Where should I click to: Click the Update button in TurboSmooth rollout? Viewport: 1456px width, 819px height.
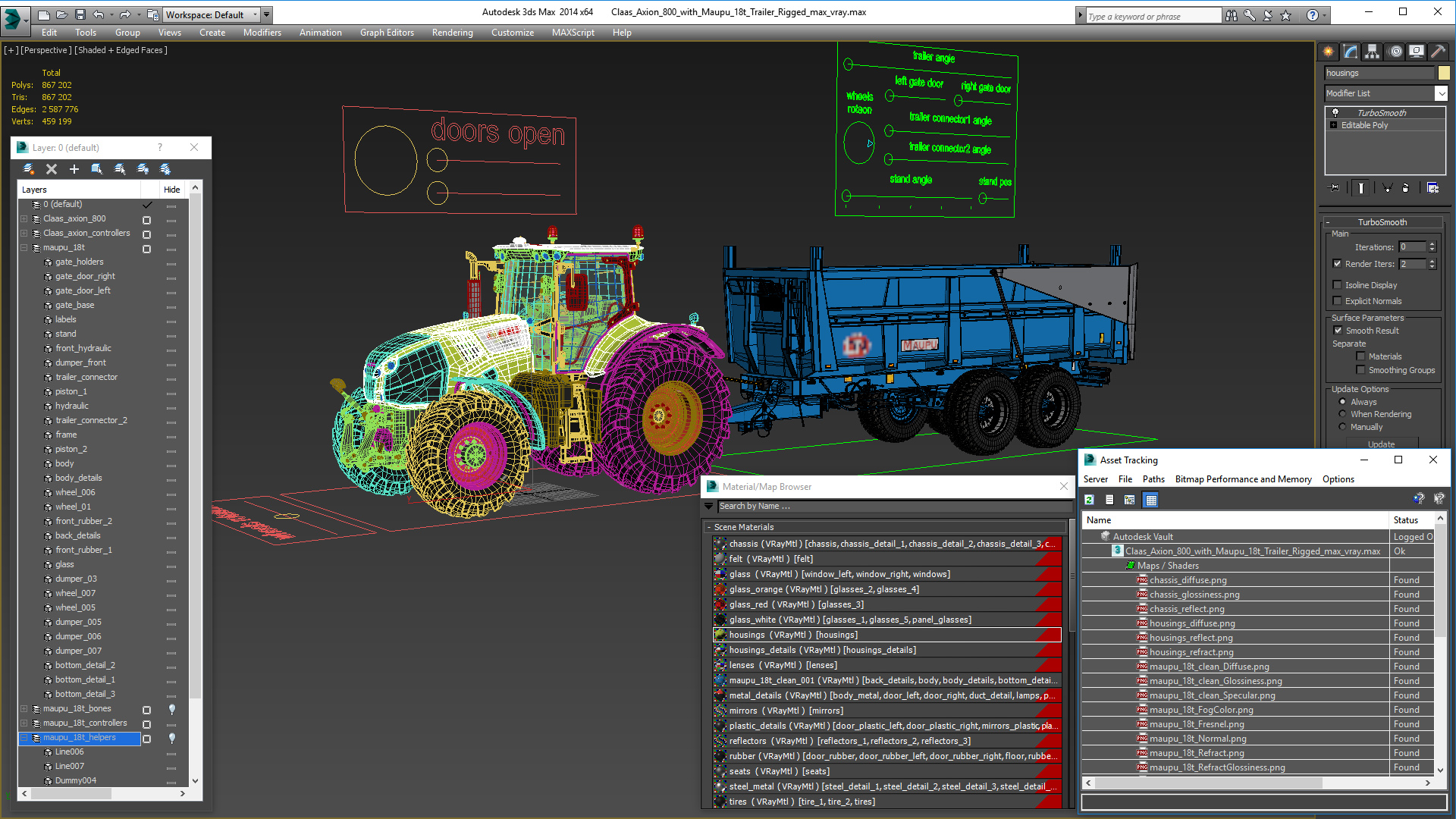(x=1381, y=444)
